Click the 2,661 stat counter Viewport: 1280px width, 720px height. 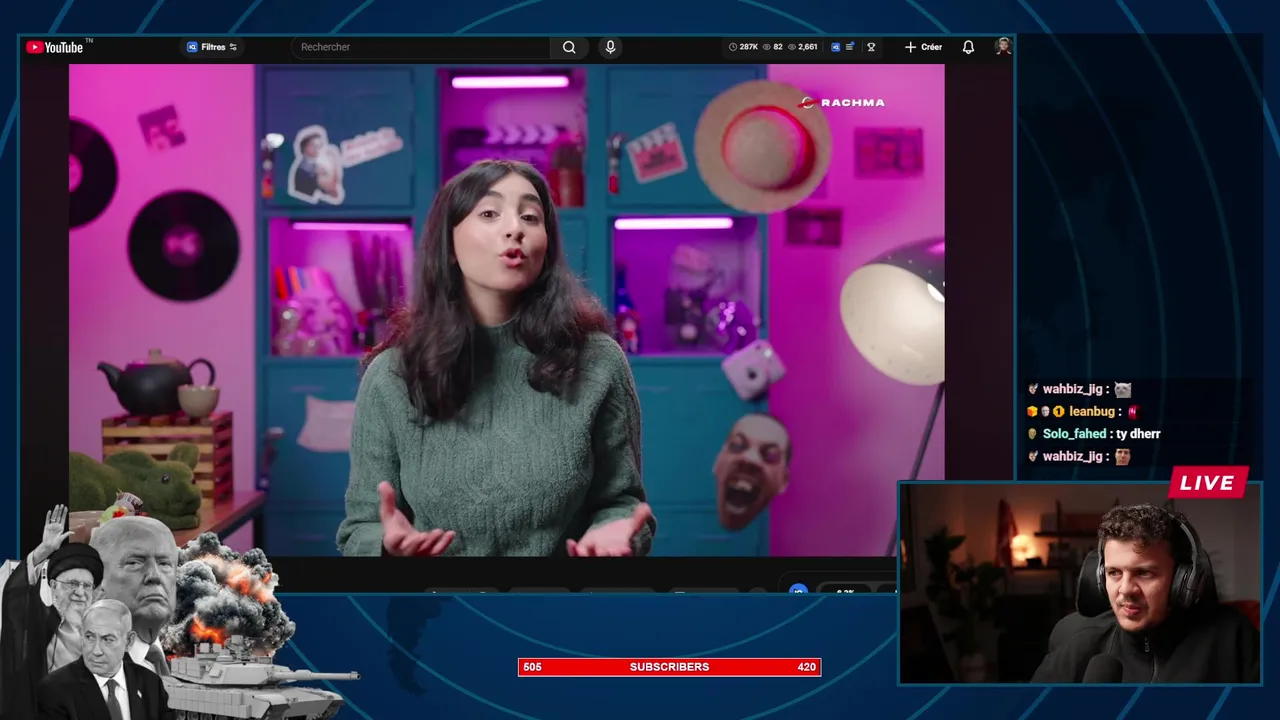pos(803,47)
